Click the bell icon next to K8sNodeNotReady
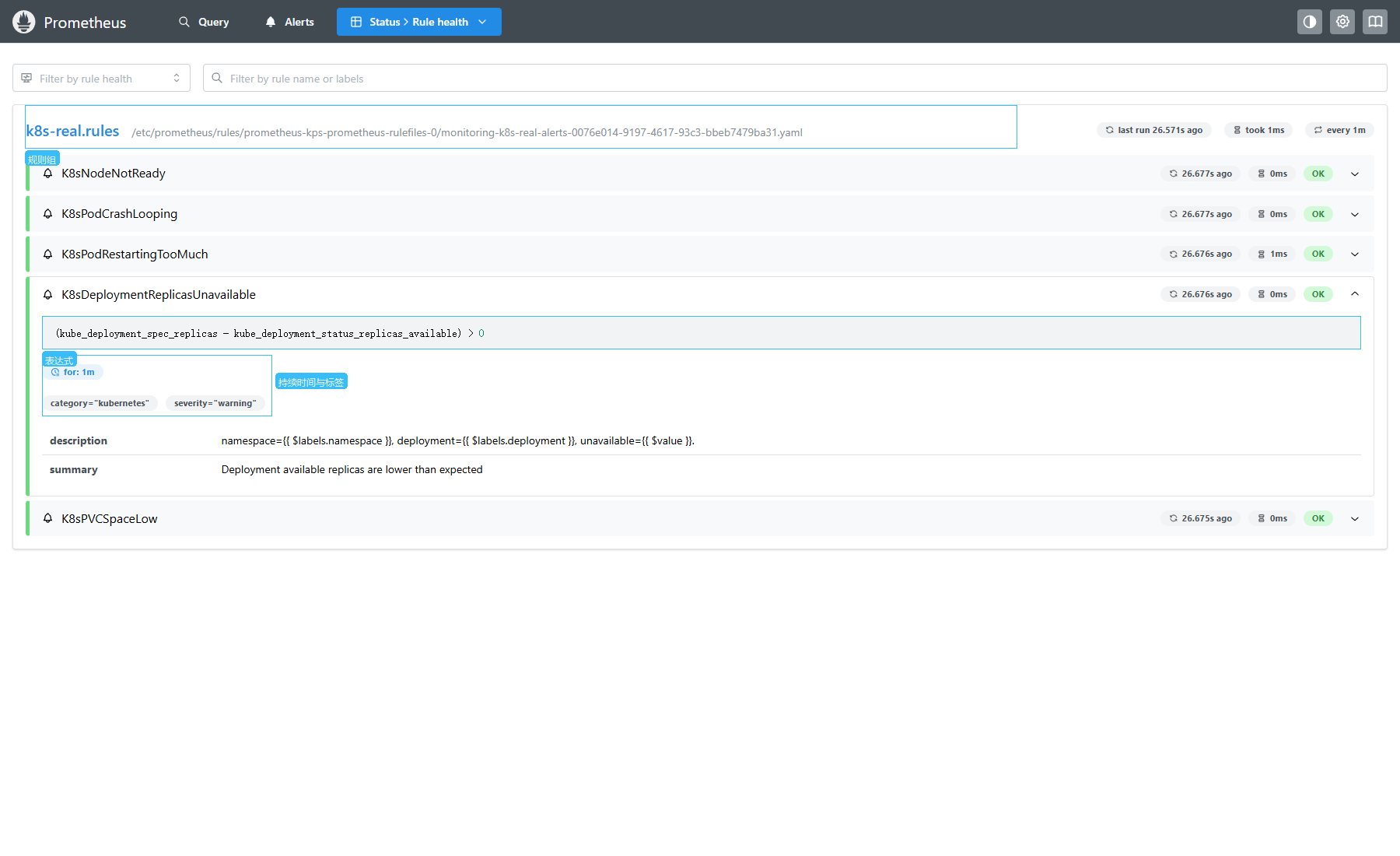The height and width of the screenshot is (856, 1400). coord(48,173)
